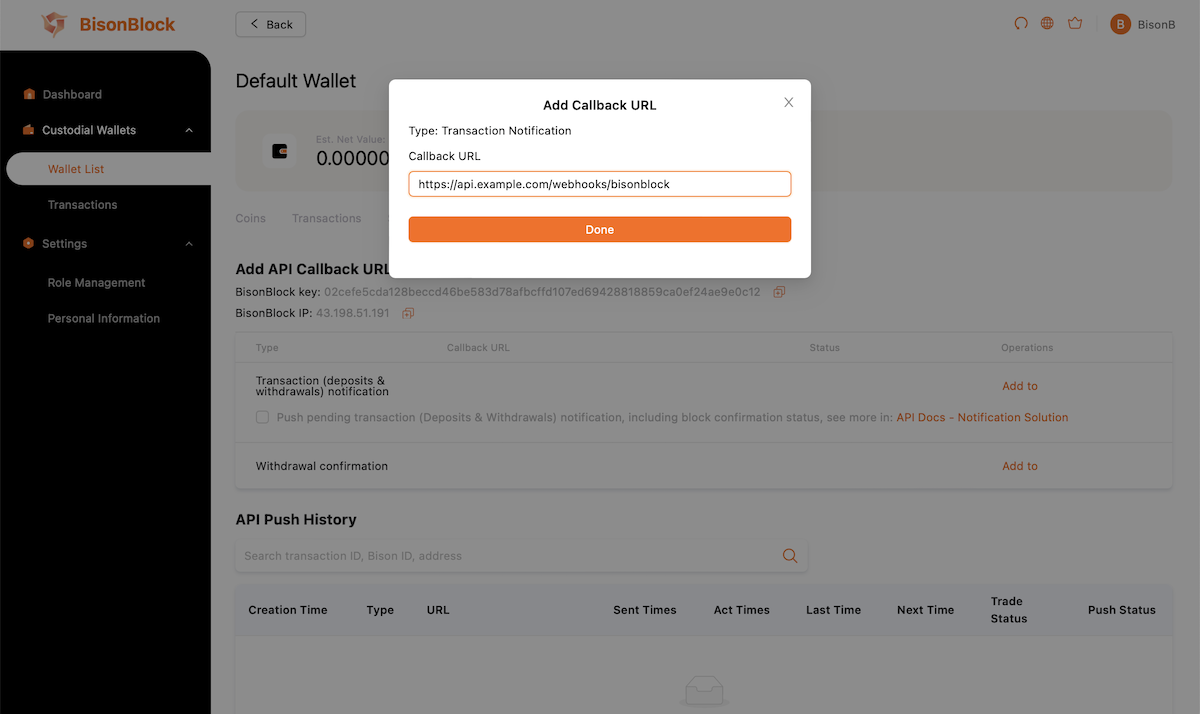
Task: Click the BisonBlock logo icon
Action: click(54, 24)
